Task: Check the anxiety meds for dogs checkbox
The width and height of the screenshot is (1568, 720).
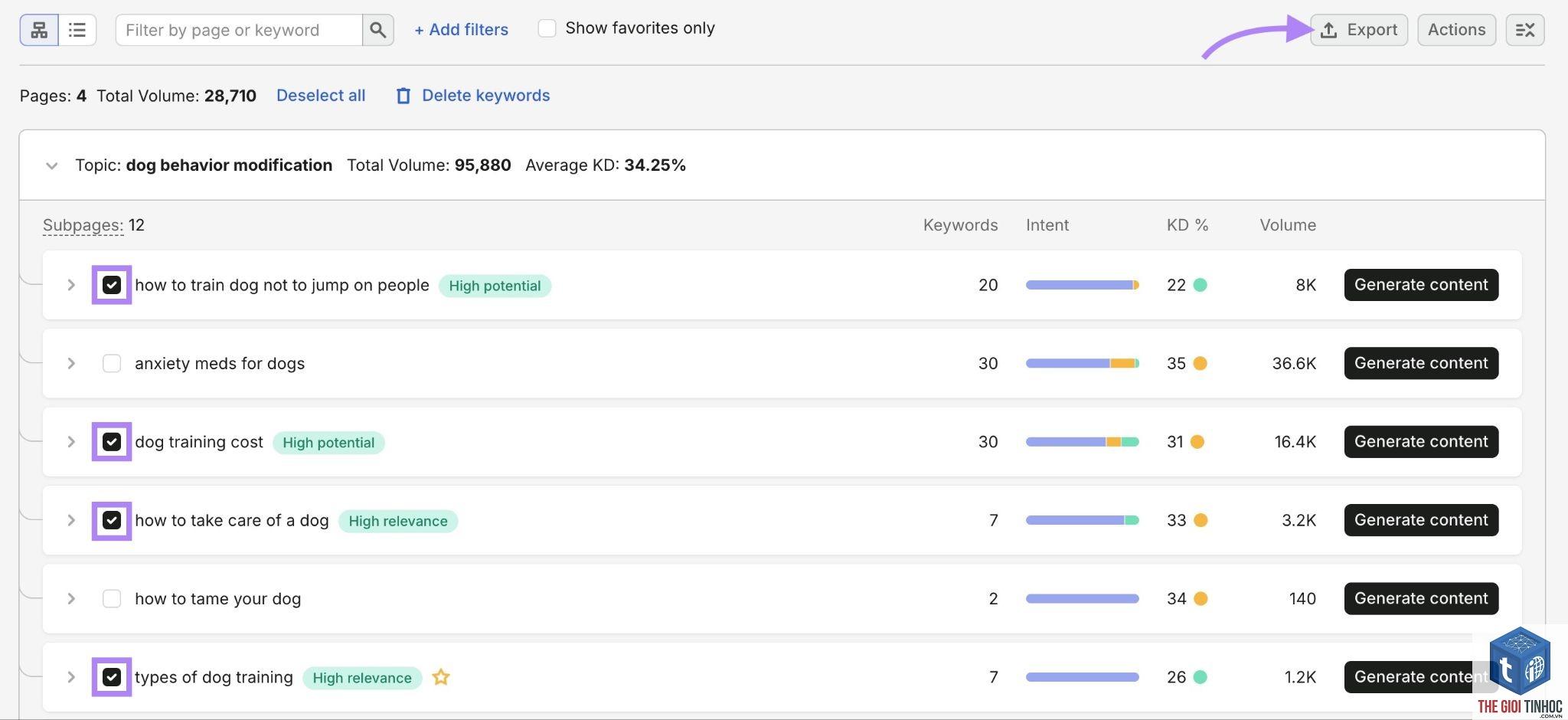Action: (112, 363)
